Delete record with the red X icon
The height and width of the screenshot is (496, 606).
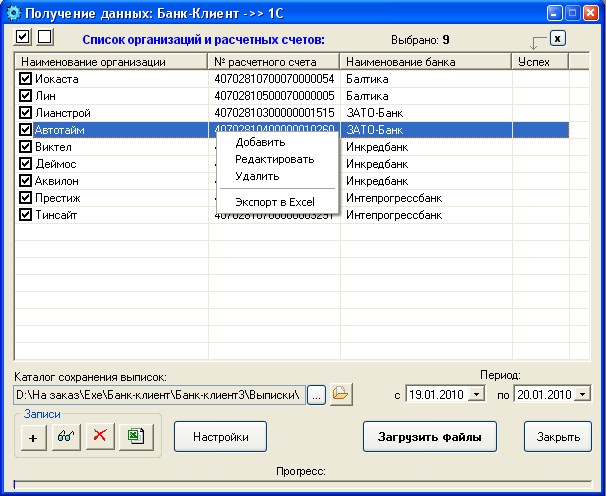[100, 436]
